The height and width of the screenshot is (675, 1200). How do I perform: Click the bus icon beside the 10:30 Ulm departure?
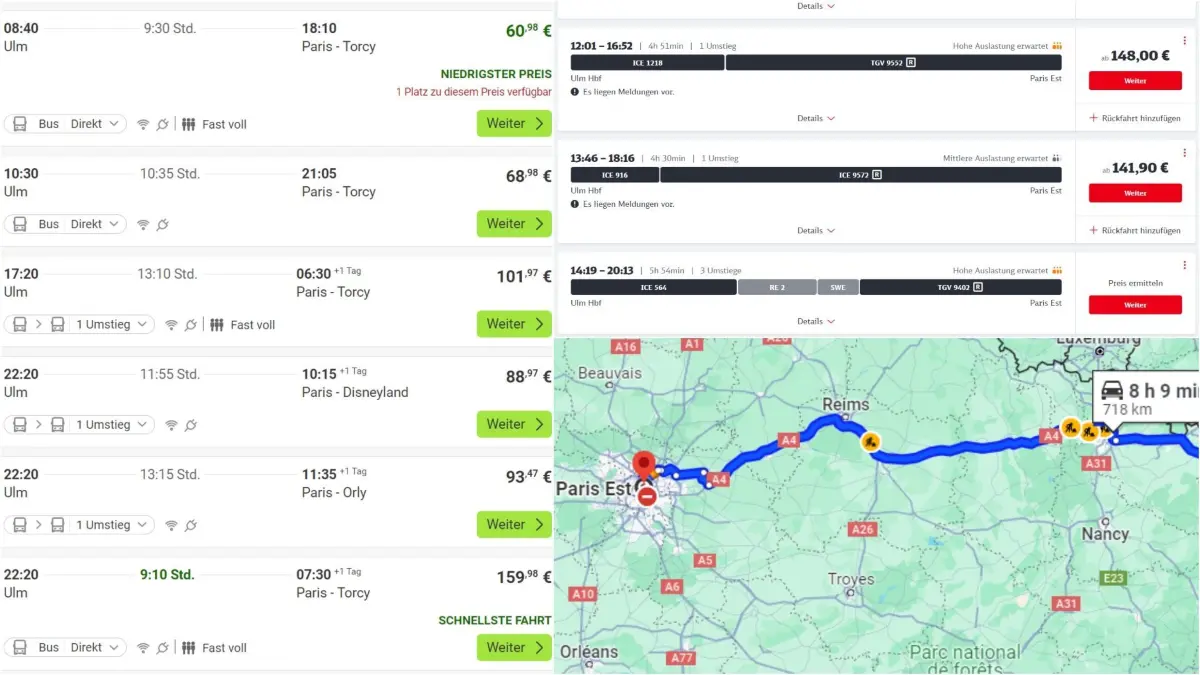[x=20, y=223]
